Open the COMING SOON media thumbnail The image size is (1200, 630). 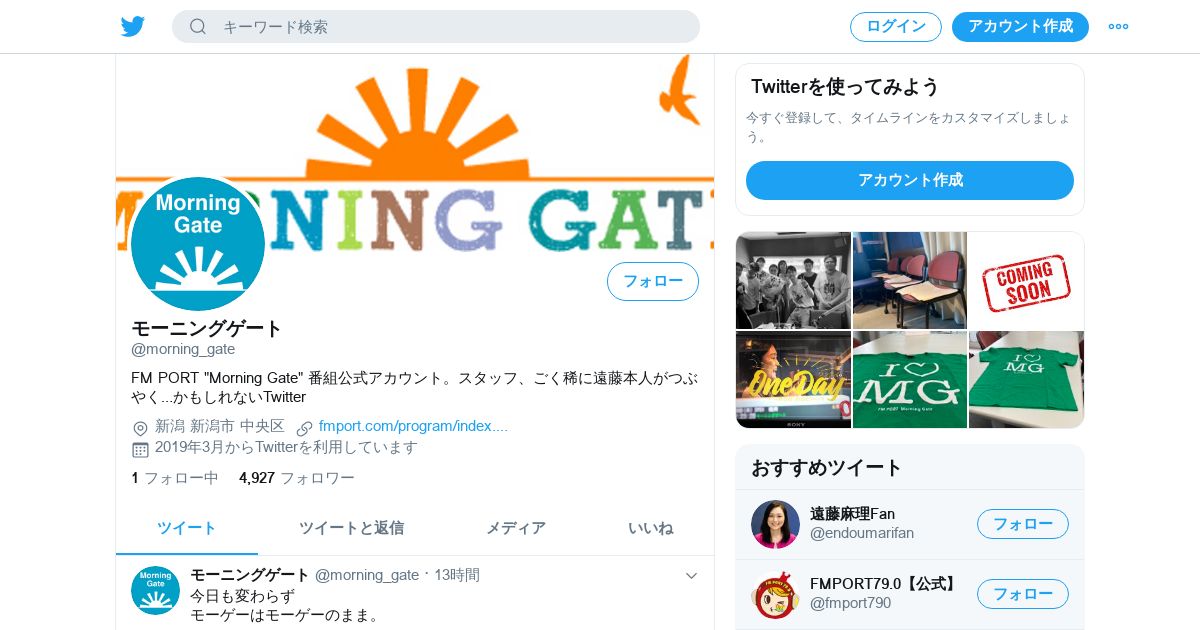click(x=1026, y=281)
